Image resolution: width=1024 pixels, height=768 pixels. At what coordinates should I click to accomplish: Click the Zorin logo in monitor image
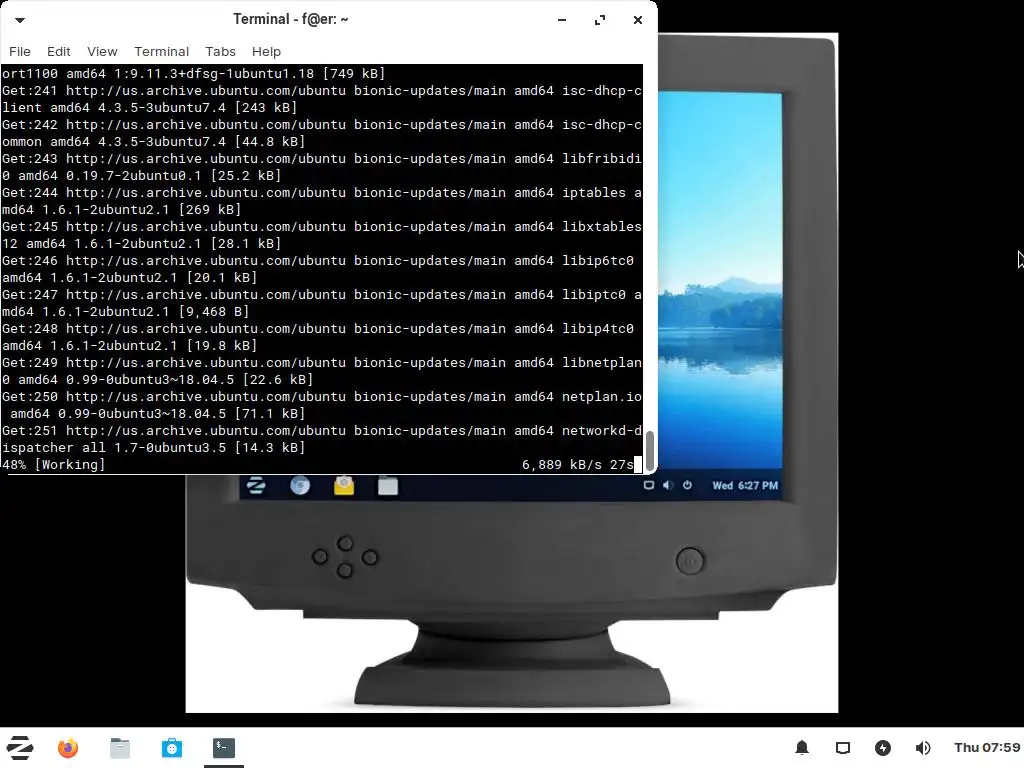pyautogui.click(x=256, y=485)
